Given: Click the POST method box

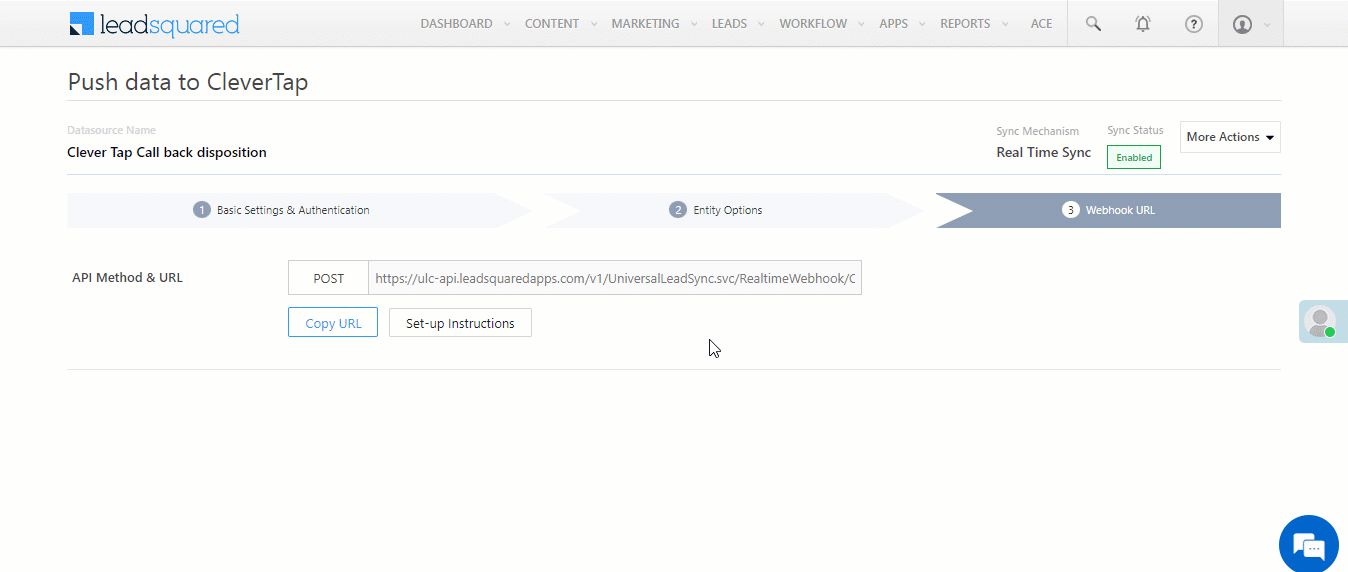Looking at the screenshot, I should point(328,278).
